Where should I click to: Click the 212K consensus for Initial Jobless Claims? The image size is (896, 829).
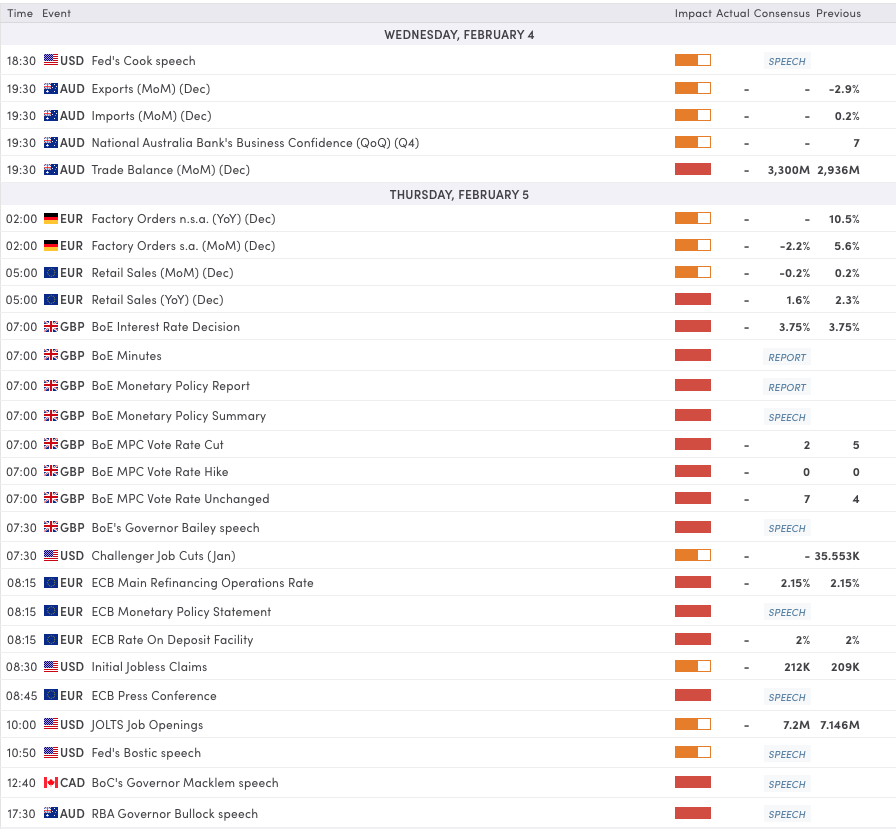point(797,667)
